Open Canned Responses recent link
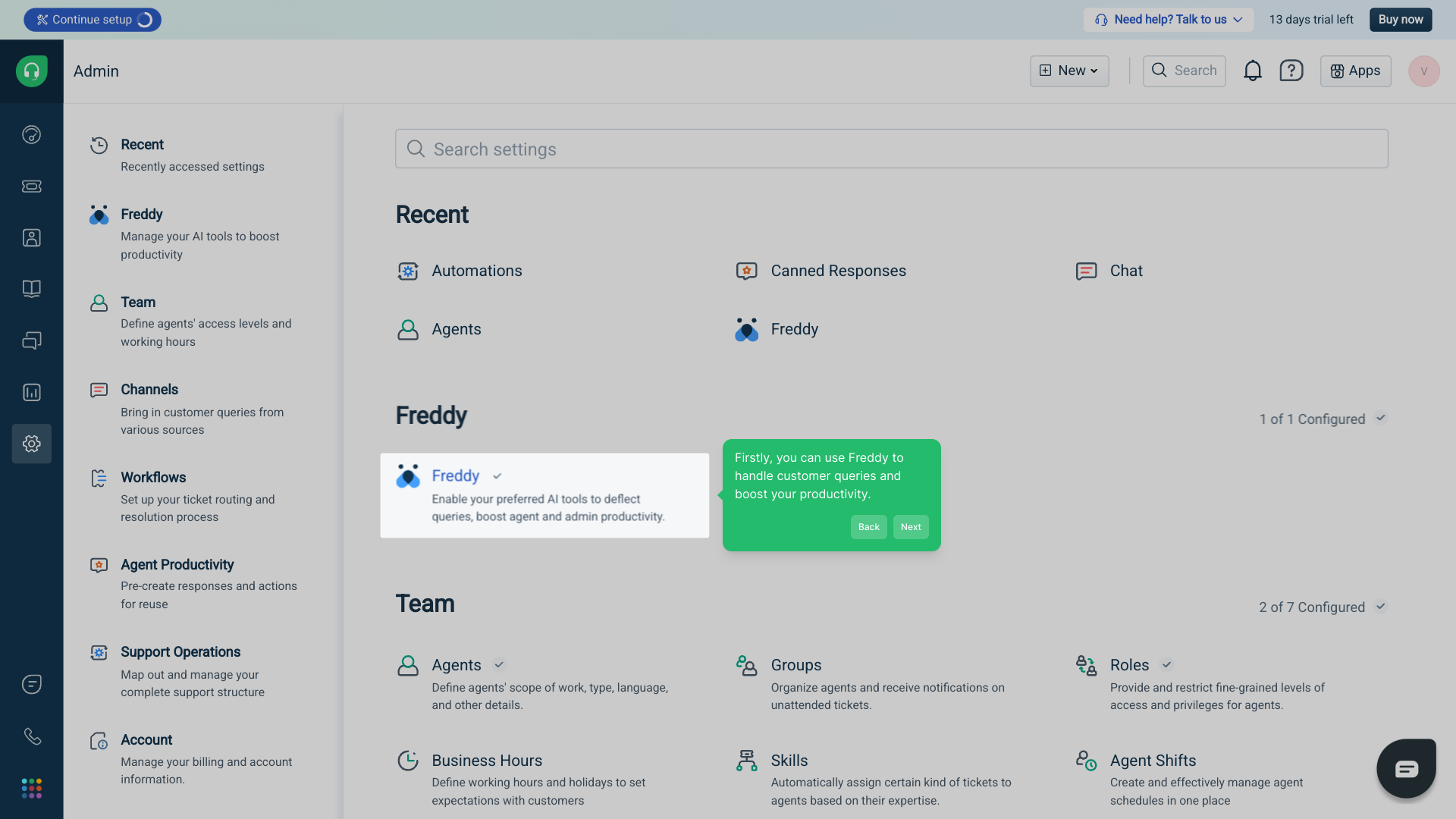1456x819 pixels. click(837, 271)
